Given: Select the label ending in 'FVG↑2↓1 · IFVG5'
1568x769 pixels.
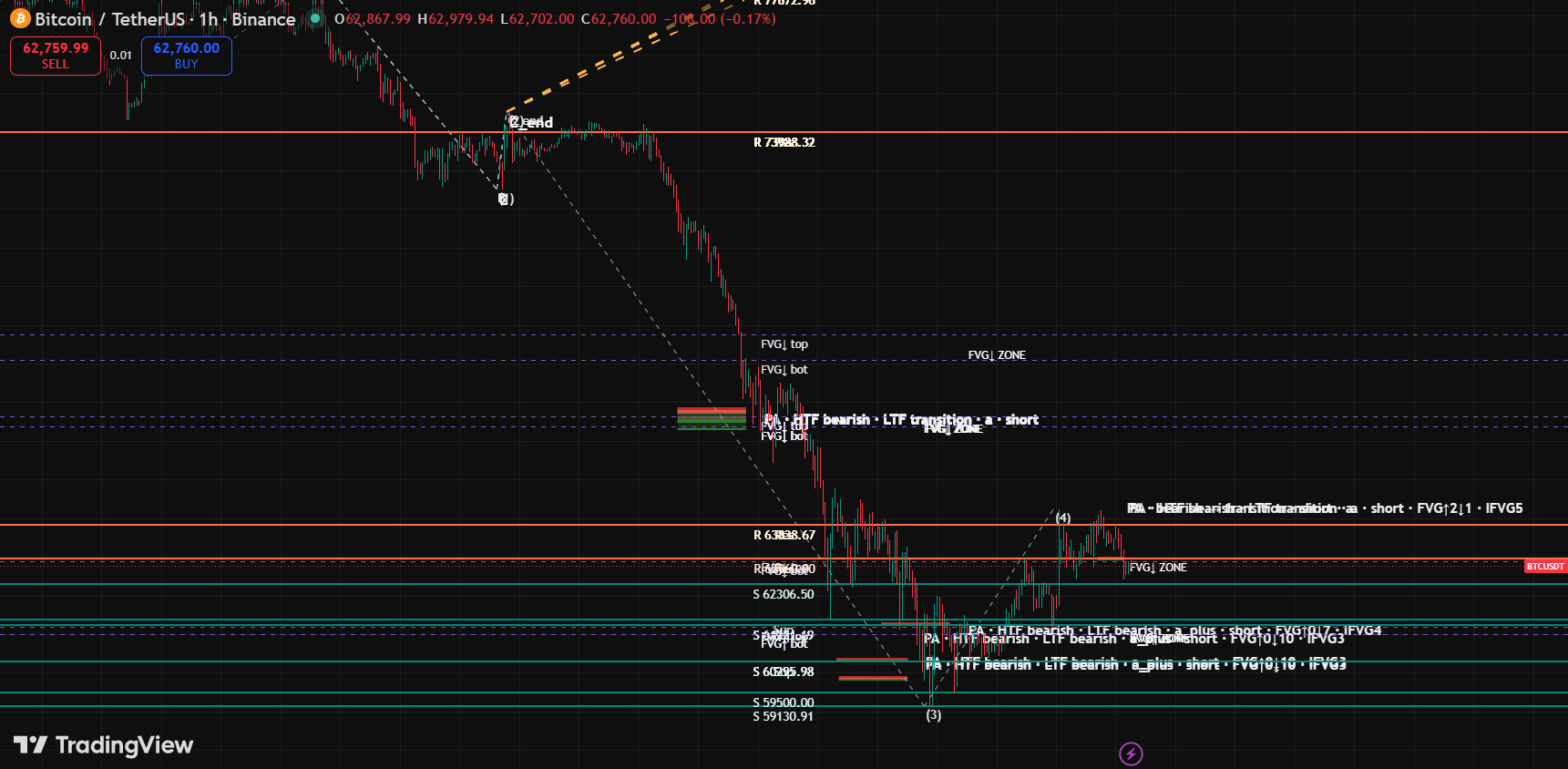Looking at the screenshot, I should [x=1326, y=508].
